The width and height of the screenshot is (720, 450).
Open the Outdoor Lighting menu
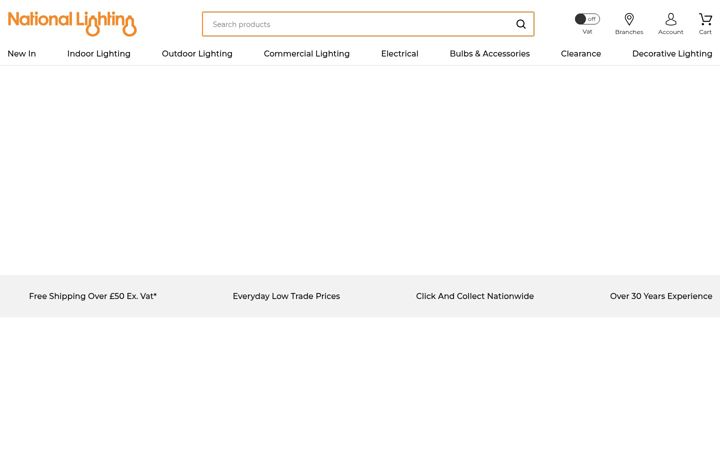pyautogui.click(x=197, y=54)
